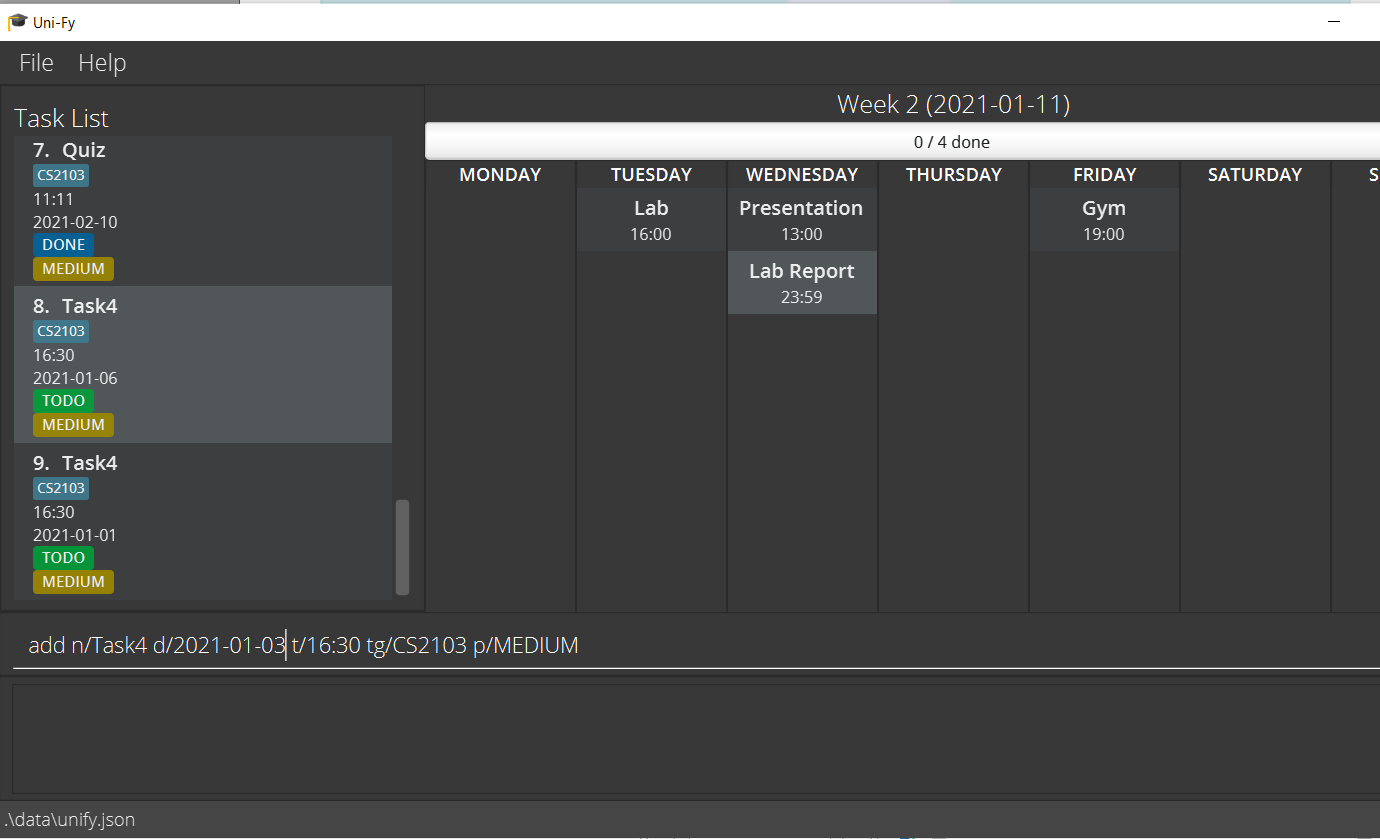Click the 2021-01-01 date on task 9
The height and width of the screenshot is (839, 1380).
tap(75, 535)
